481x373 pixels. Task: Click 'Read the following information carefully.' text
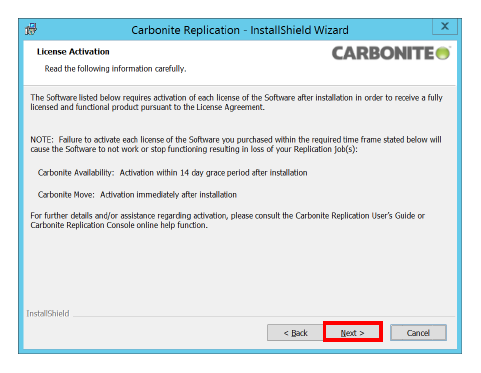pyautogui.click(x=115, y=69)
